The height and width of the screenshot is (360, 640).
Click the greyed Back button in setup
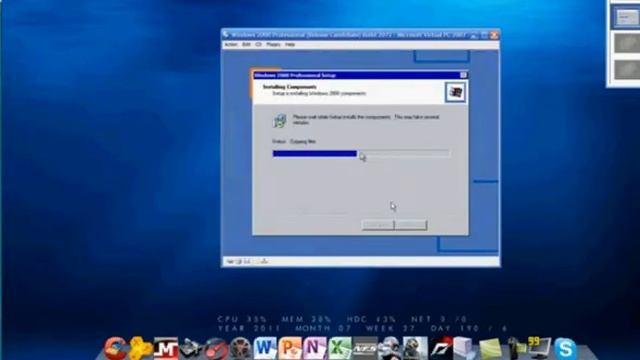[378, 224]
